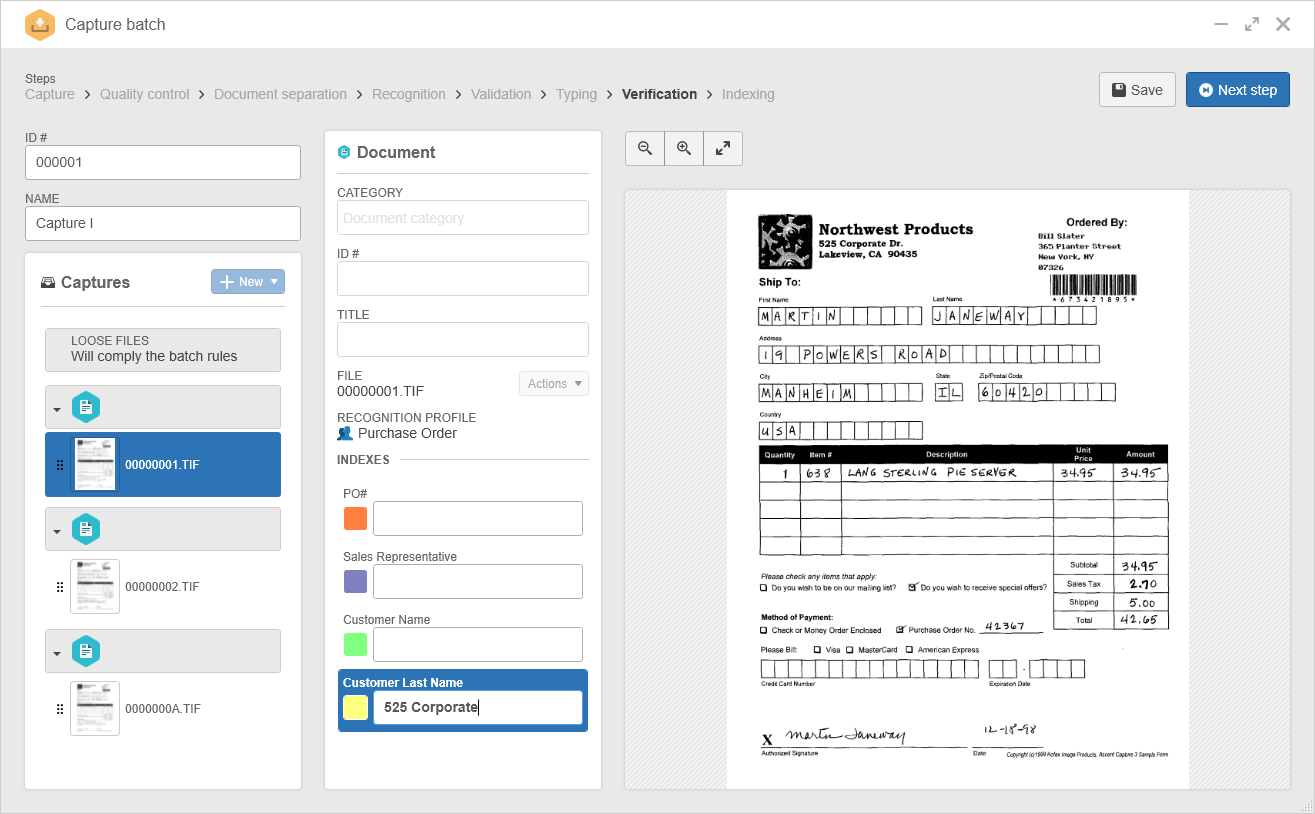
Task: Click the 00000002.TIF file label
Action: pos(162,587)
